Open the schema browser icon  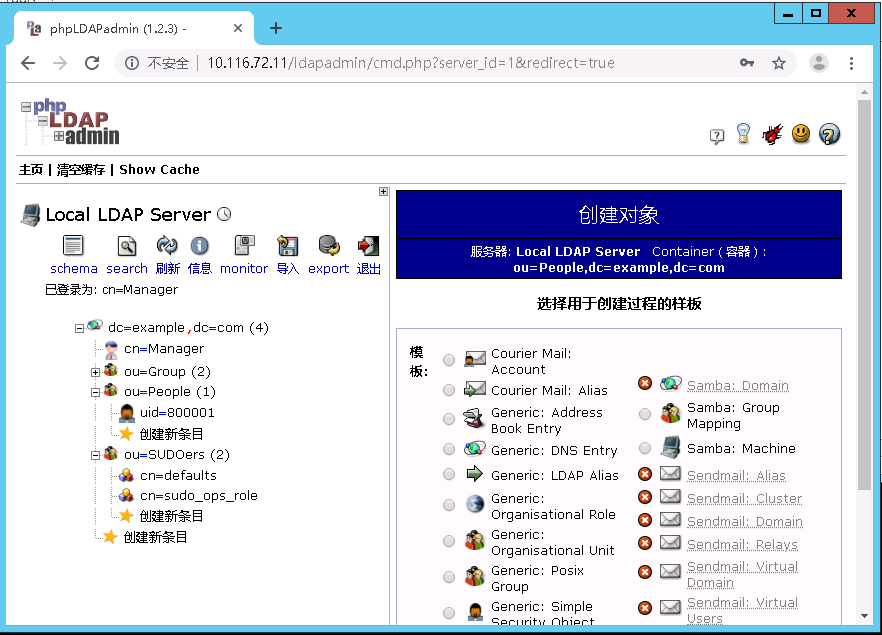click(73, 246)
